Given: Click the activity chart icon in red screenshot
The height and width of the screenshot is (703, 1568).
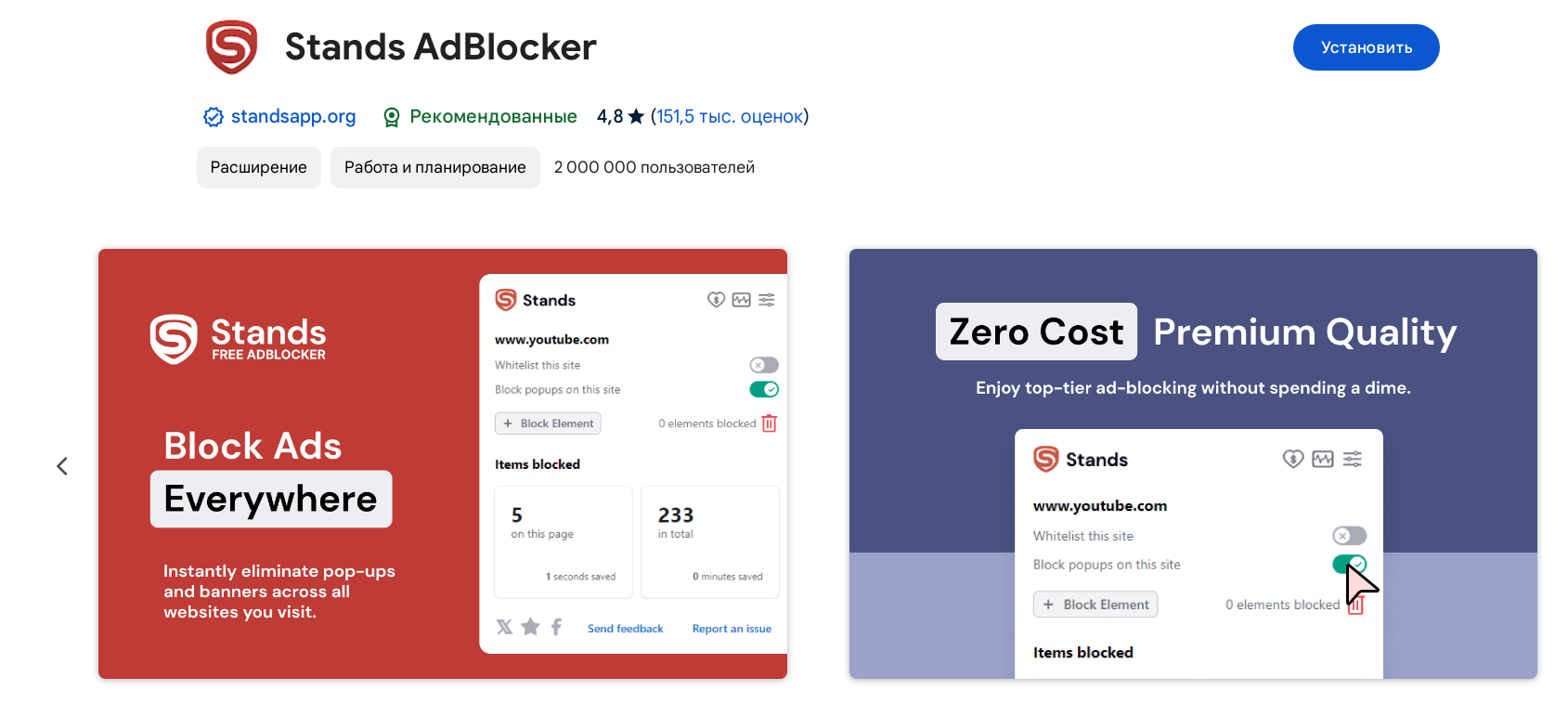Looking at the screenshot, I should (x=741, y=300).
